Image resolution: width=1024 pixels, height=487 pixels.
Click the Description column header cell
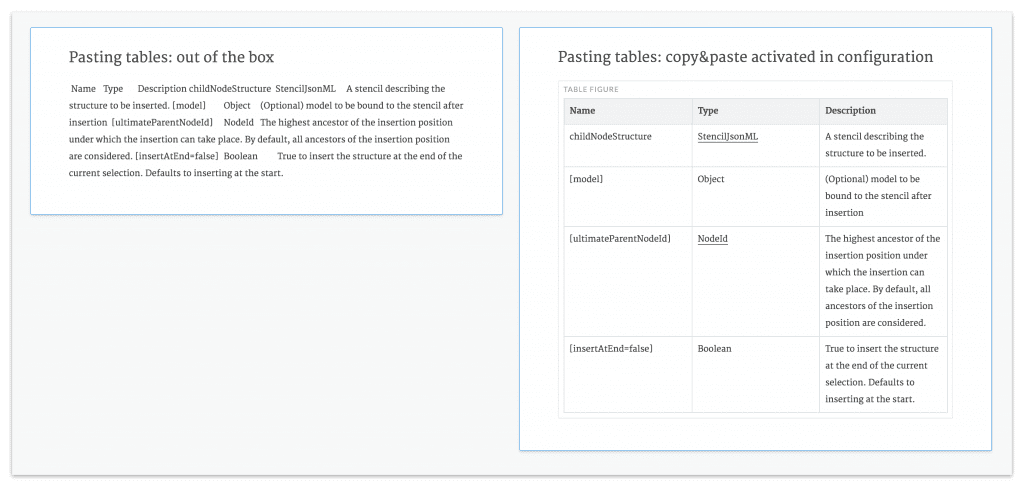[x=883, y=111]
